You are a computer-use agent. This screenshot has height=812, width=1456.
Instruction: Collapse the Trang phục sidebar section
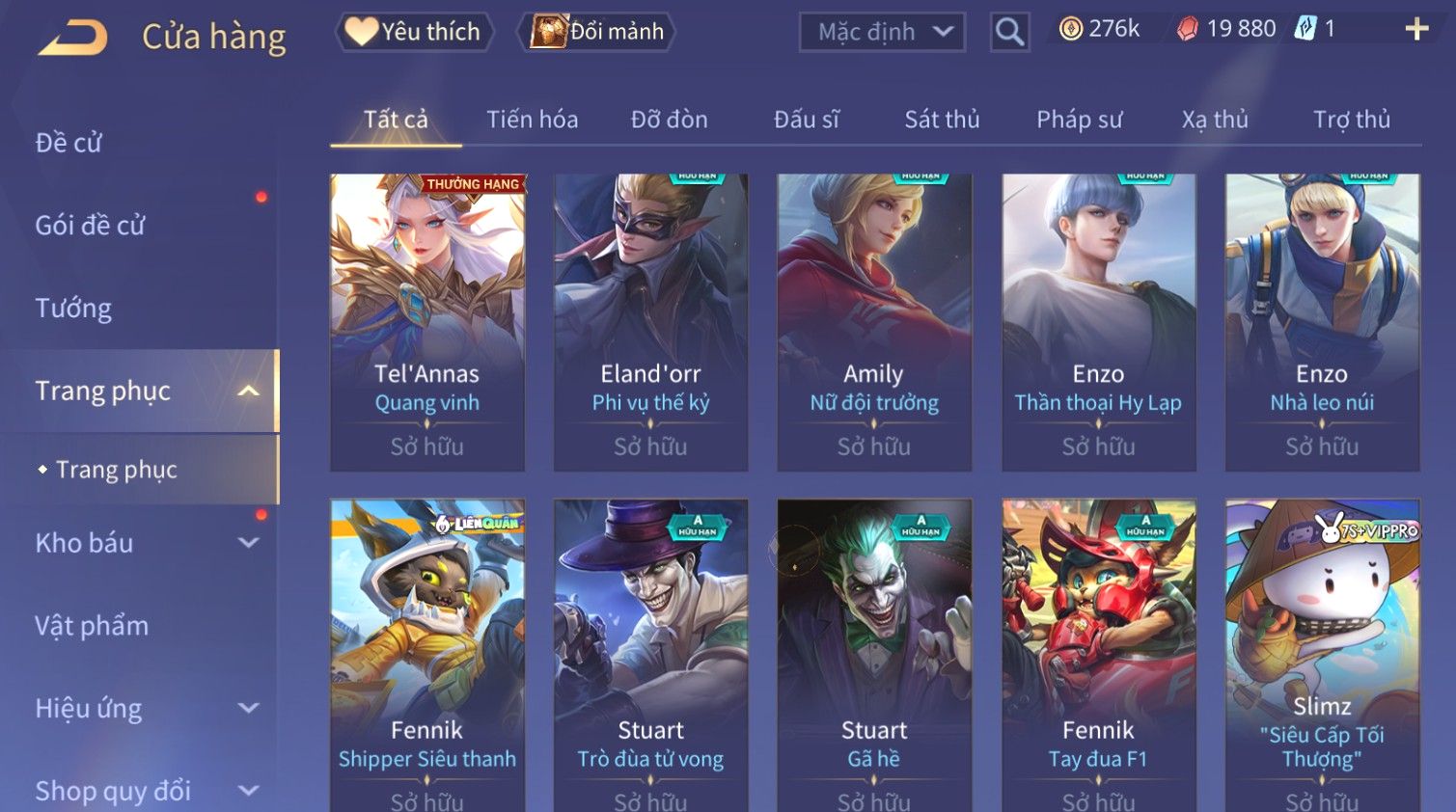pos(248,391)
